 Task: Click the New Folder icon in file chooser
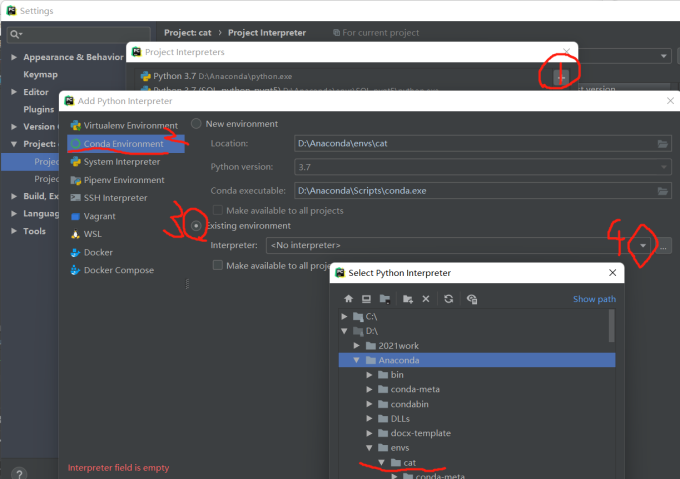(x=407, y=299)
